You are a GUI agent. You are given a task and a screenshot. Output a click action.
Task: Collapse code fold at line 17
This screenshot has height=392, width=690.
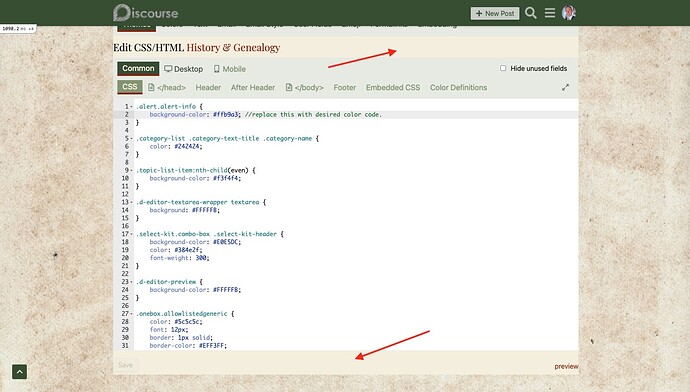tap(131, 234)
